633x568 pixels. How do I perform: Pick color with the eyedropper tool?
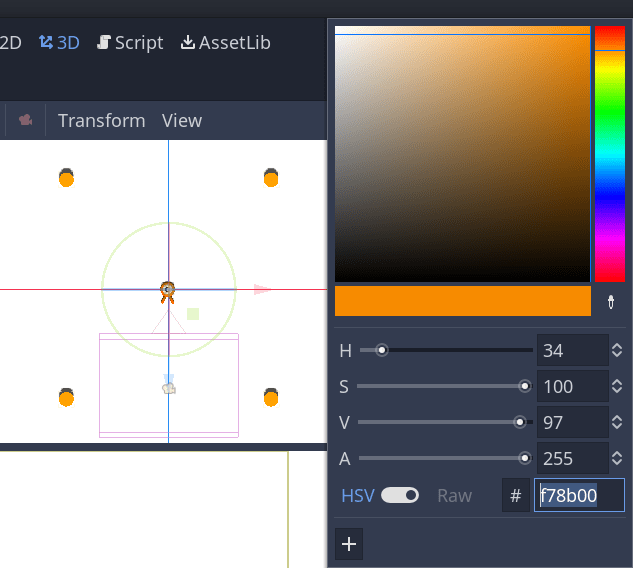(611, 301)
